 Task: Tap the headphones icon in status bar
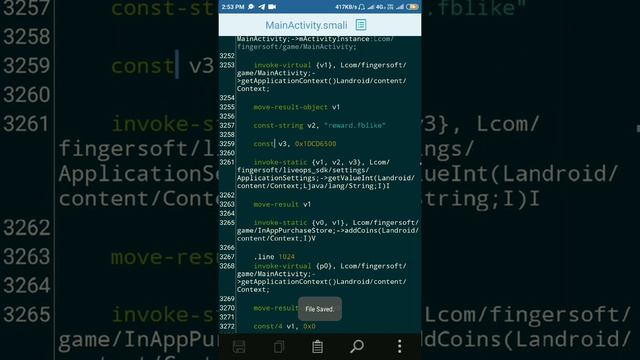click(x=361, y=7)
